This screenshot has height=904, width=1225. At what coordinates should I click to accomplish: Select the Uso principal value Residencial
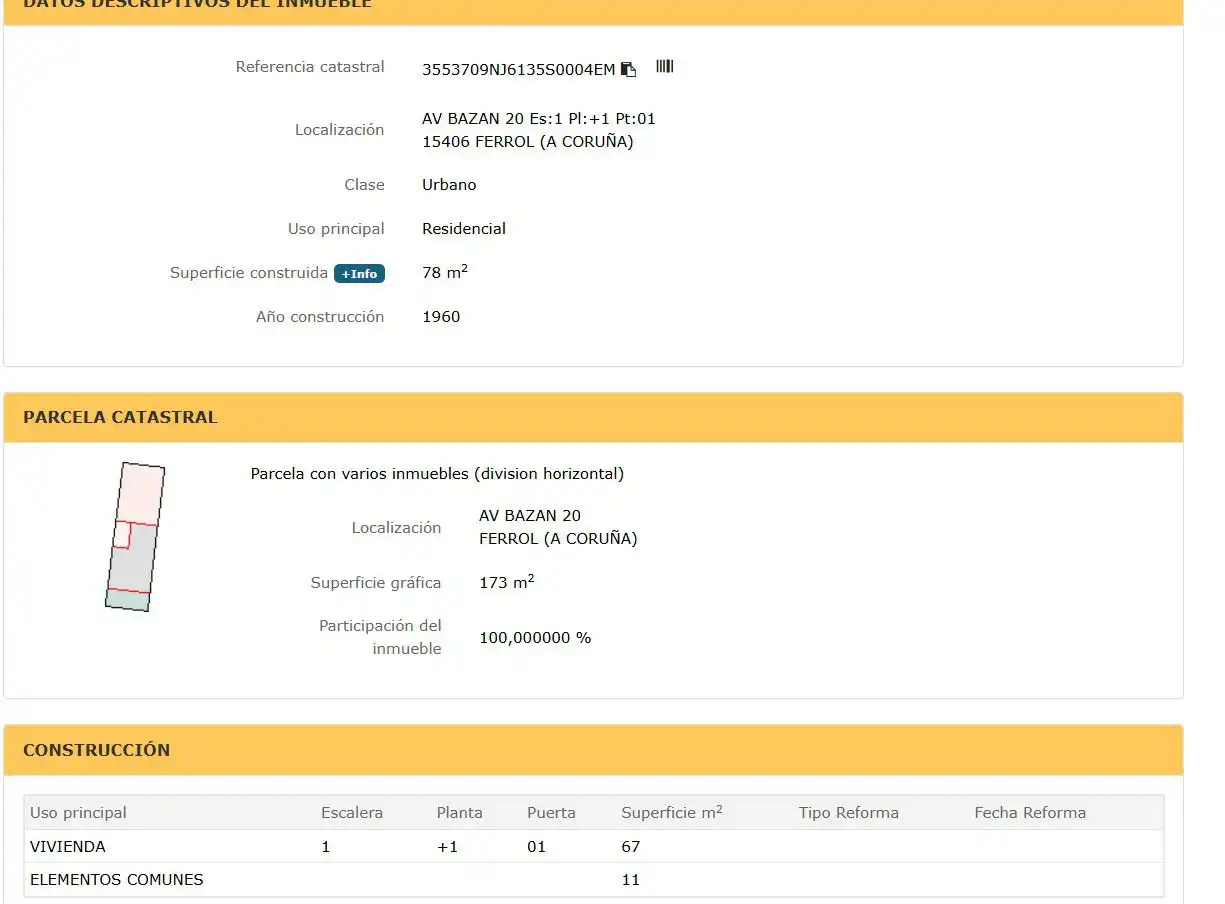tap(464, 229)
